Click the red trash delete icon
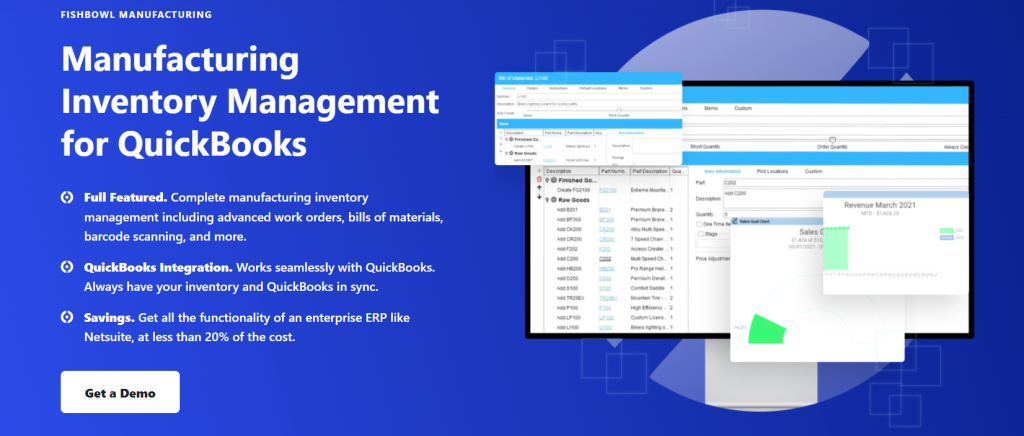This screenshot has height=436, width=1024. [539, 179]
